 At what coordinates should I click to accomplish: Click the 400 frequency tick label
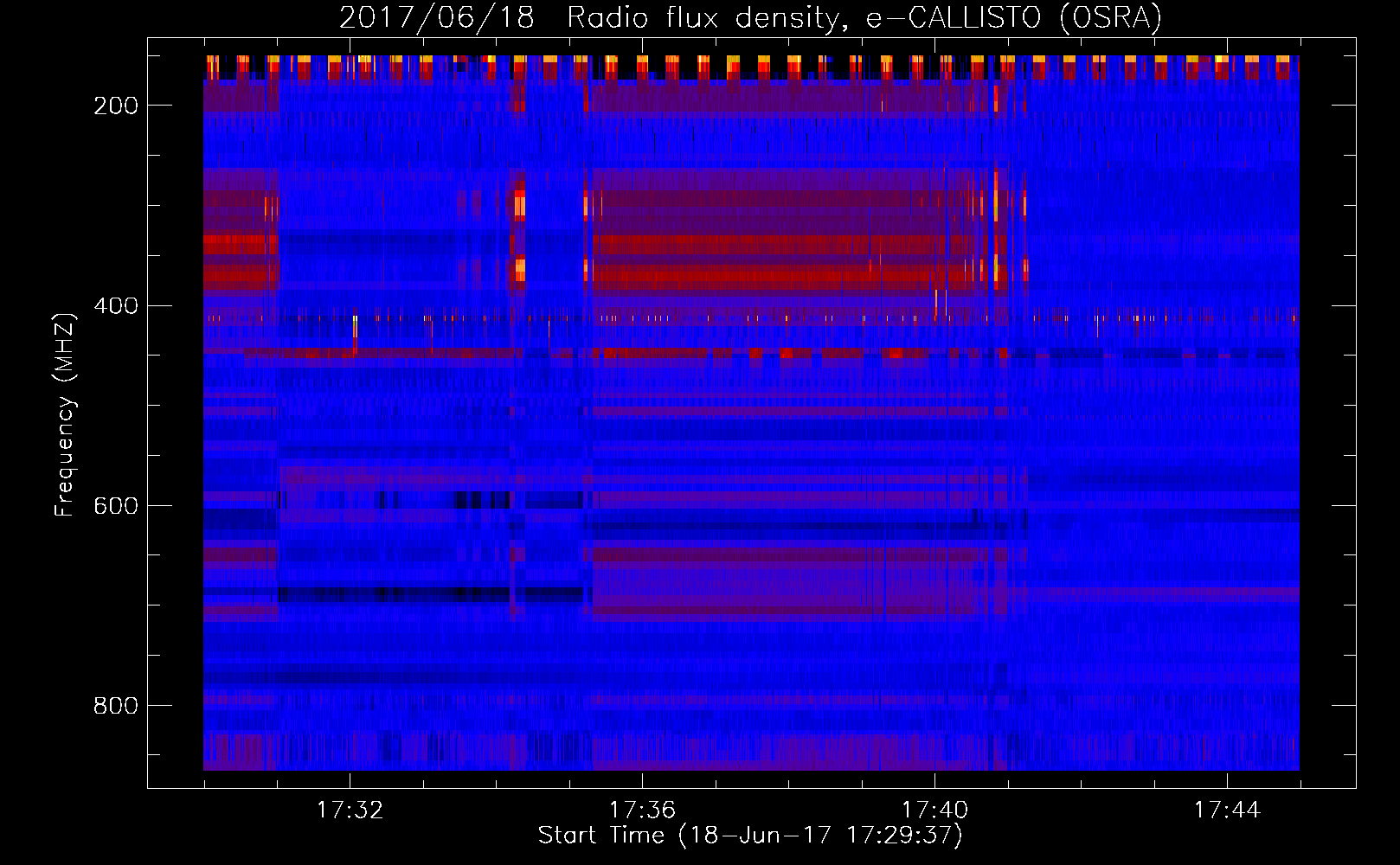(x=116, y=305)
